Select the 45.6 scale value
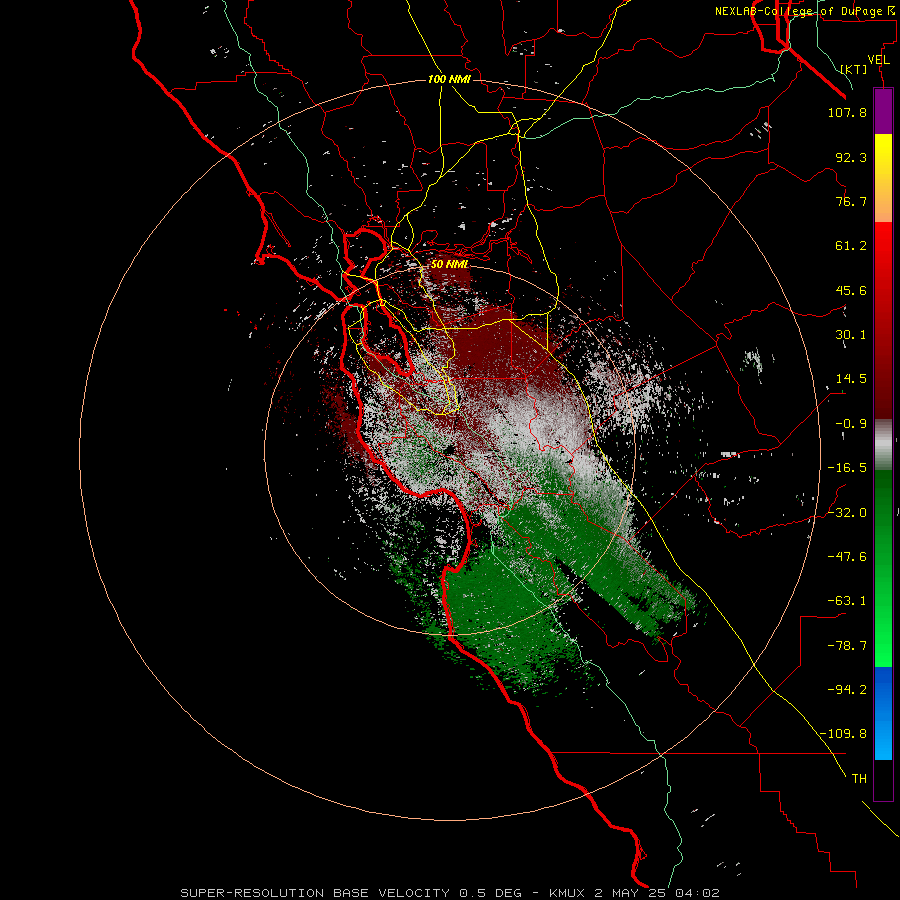The height and width of the screenshot is (900, 900). pyautogui.click(x=851, y=290)
